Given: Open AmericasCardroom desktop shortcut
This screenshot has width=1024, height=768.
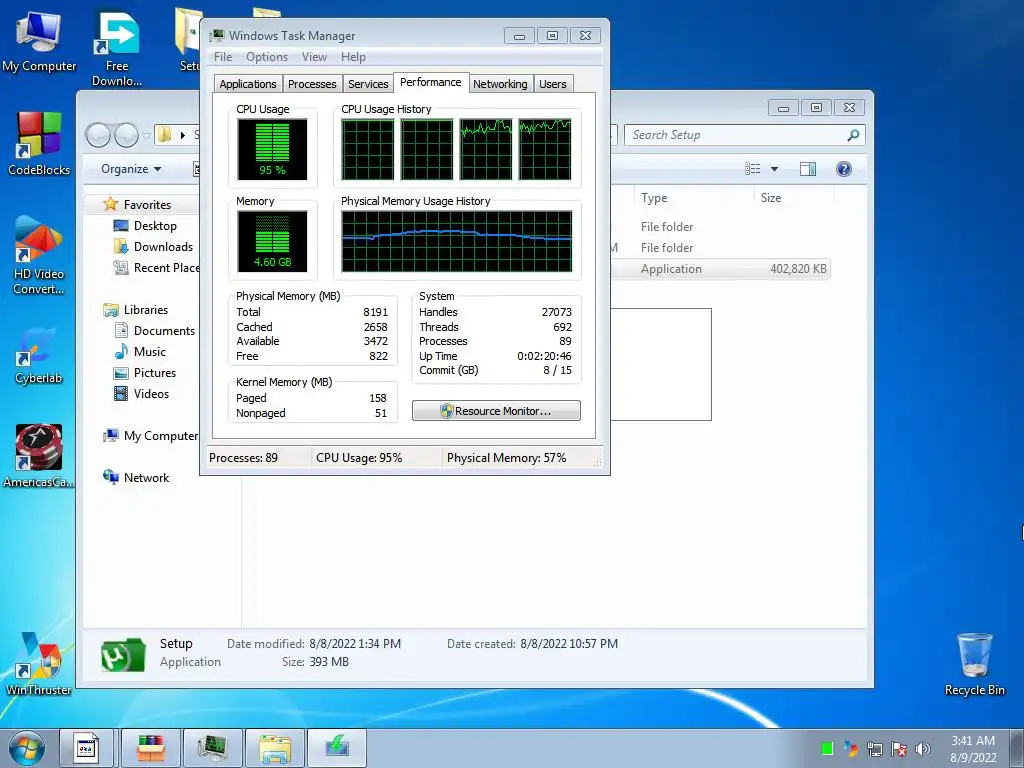Looking at the screenshot, I should point(39,456).
